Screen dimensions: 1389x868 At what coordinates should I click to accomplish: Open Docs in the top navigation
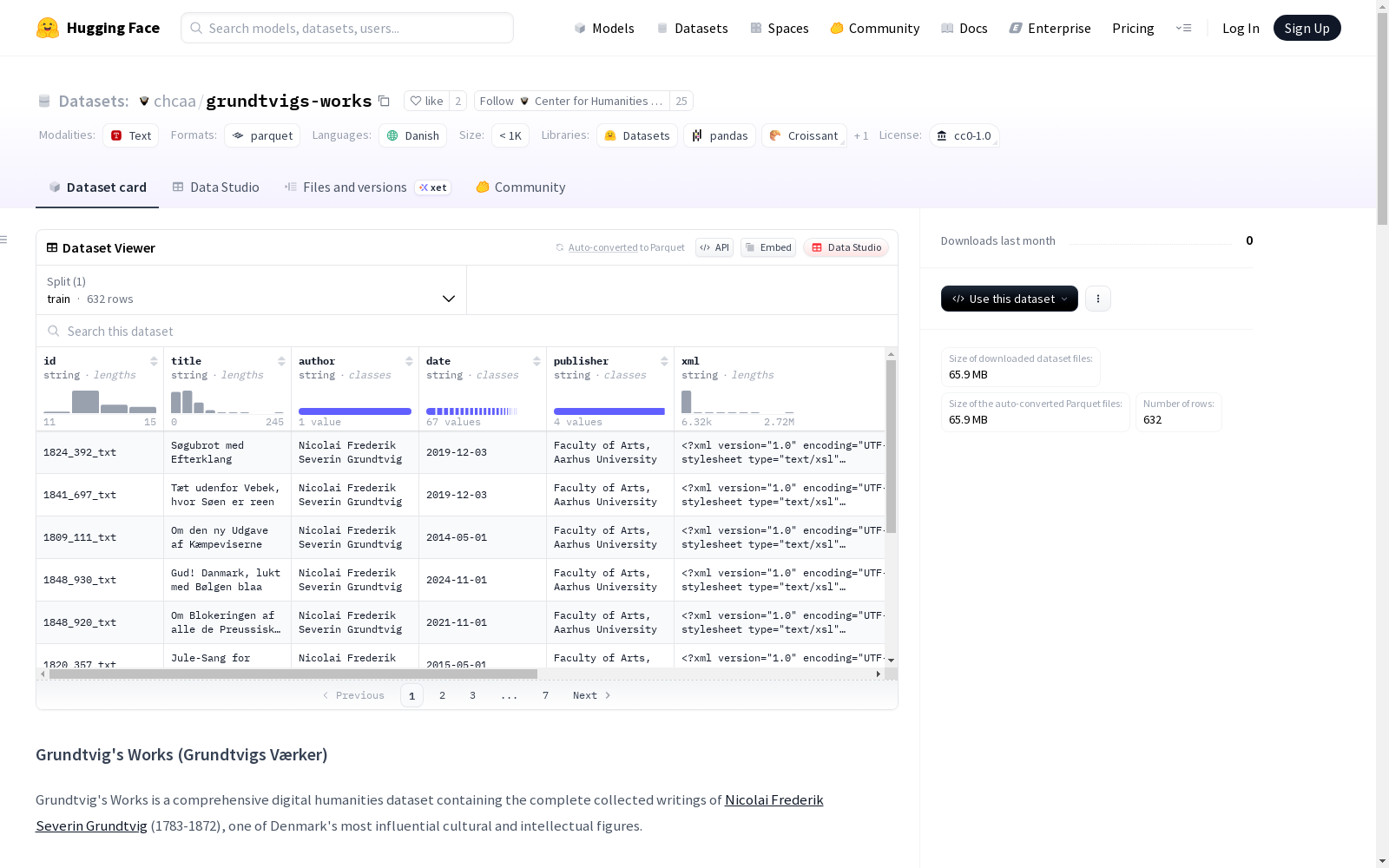click(x=964, y=28)
